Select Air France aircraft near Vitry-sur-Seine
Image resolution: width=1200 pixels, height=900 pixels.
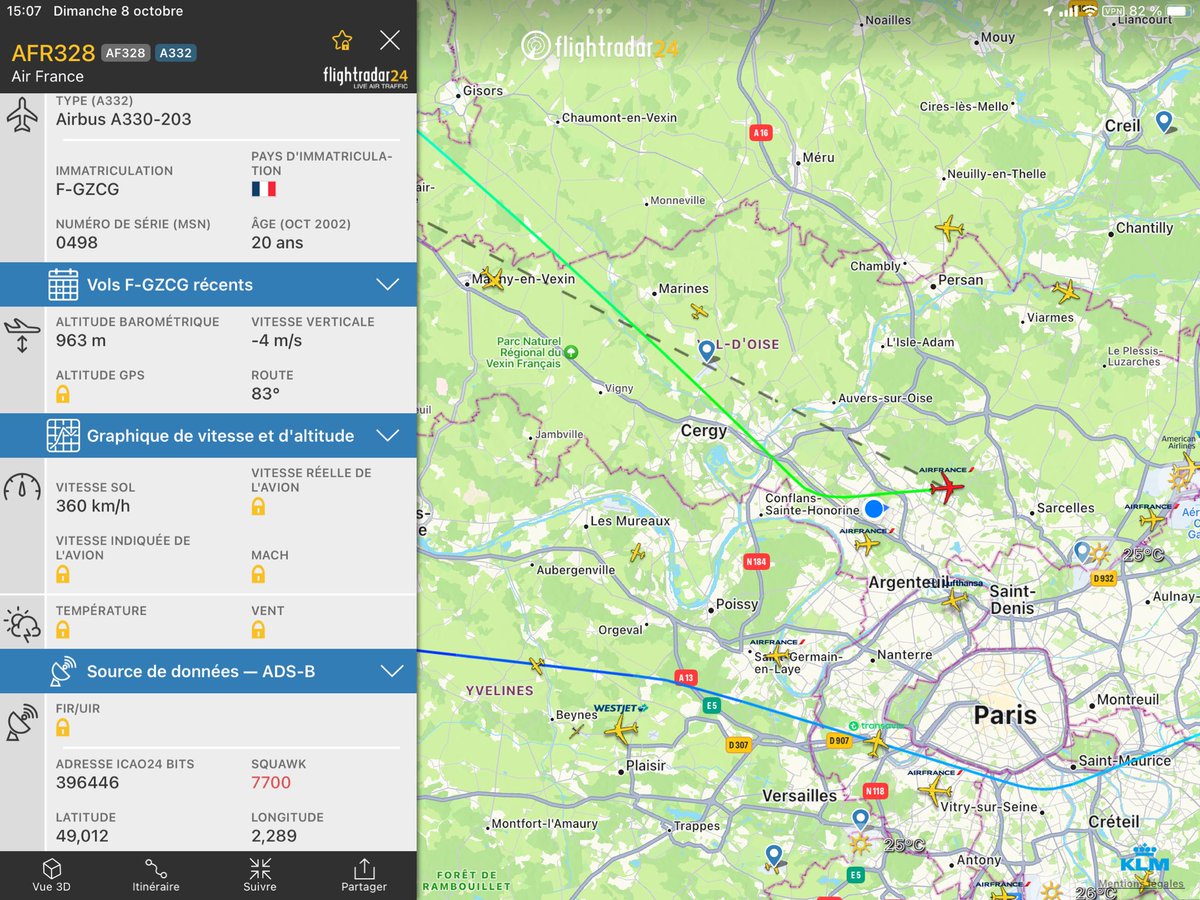[x=935, y=791]
